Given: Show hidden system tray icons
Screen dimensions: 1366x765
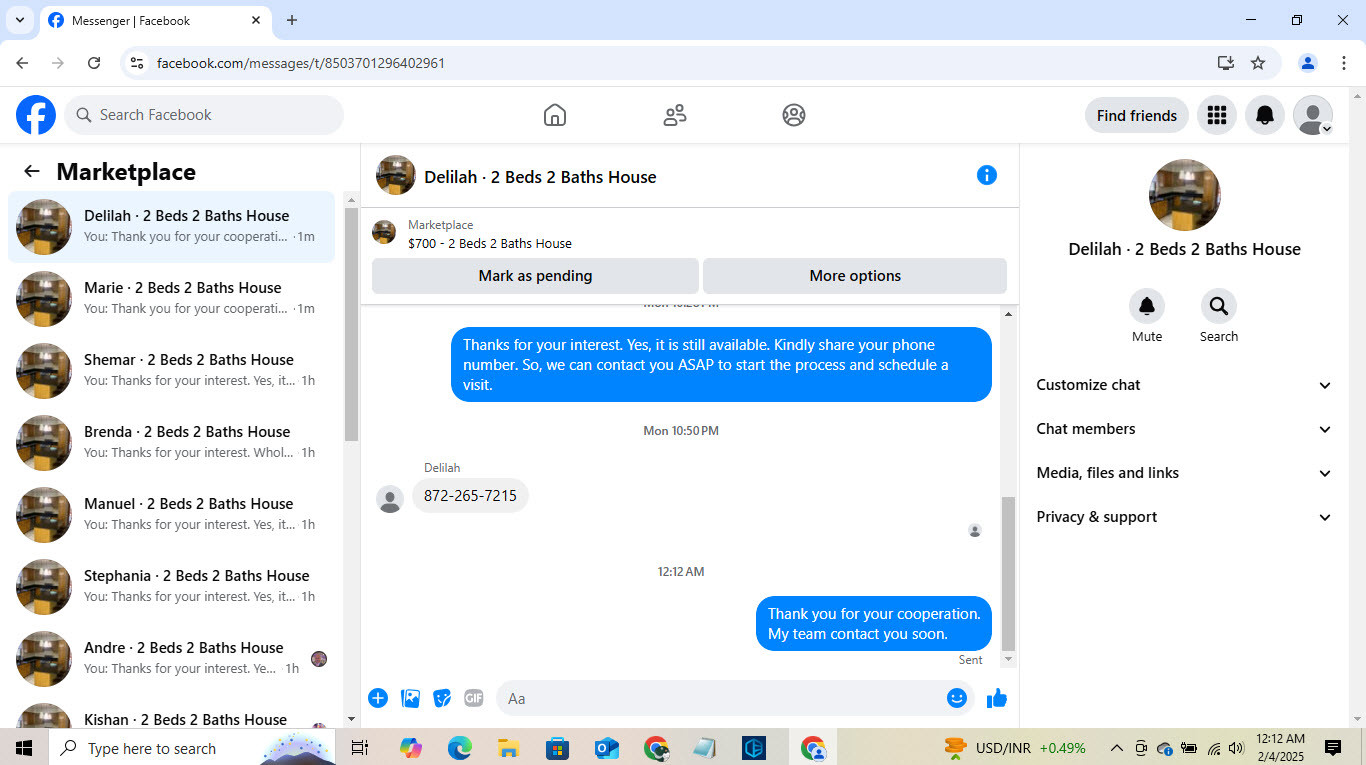Looking at the screenshot, I should click(x=1117, y=748).
